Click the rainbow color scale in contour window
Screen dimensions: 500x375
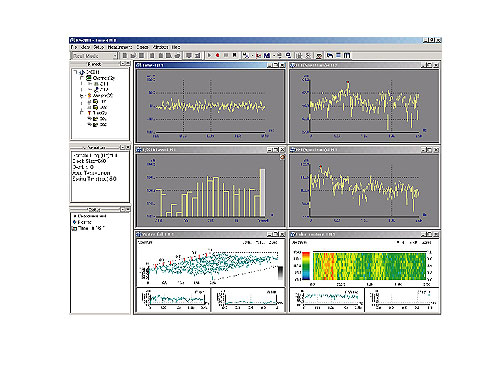[306, 266]
